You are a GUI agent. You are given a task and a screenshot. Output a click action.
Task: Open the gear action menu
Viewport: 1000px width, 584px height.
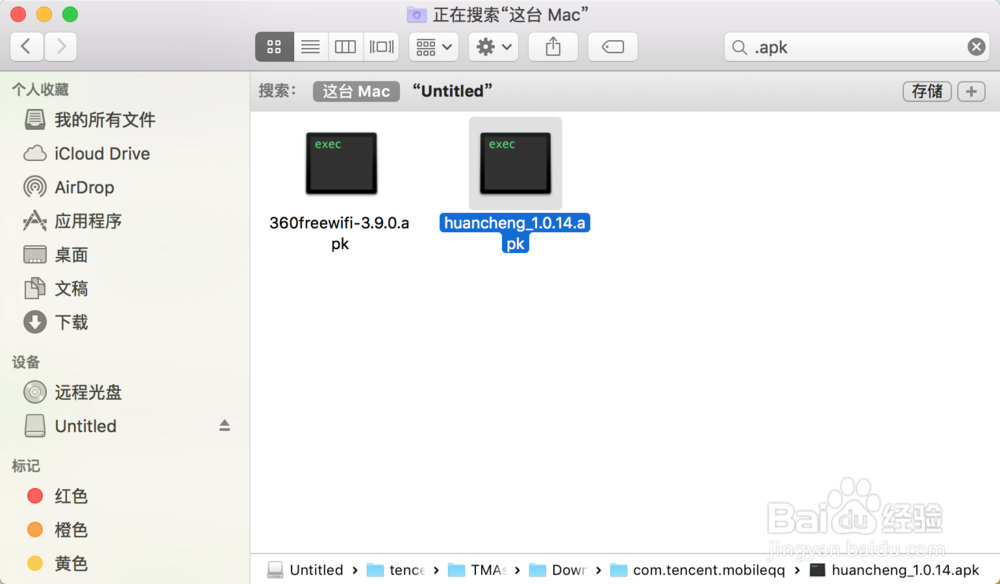pos(494,47)
